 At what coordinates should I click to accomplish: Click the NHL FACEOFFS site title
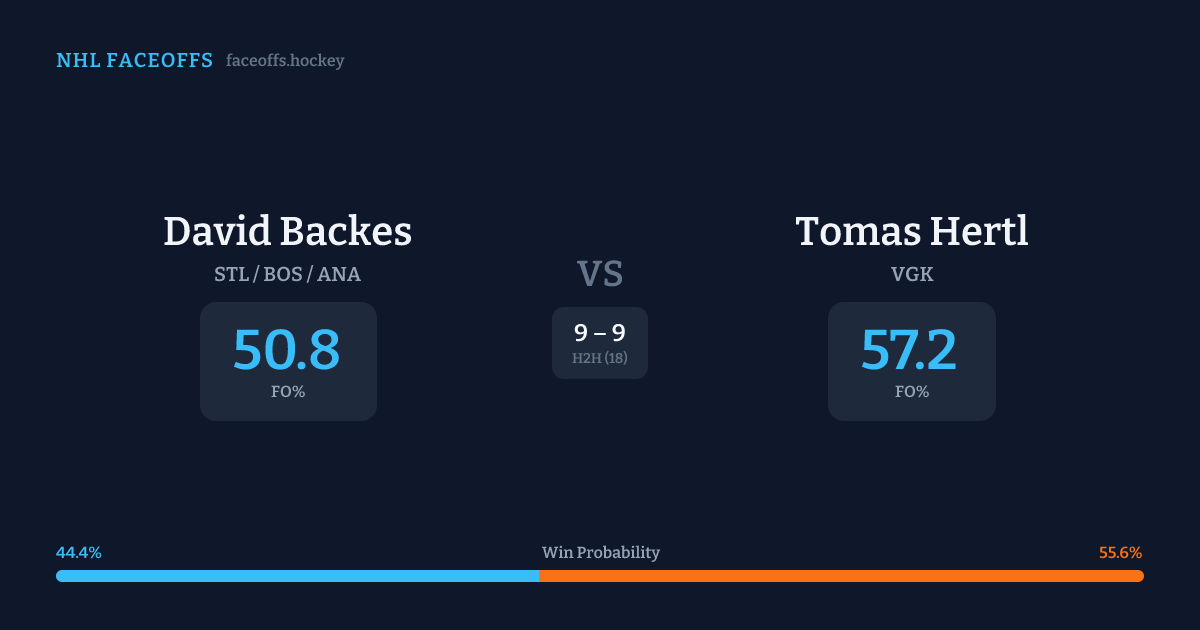[134, 61]
